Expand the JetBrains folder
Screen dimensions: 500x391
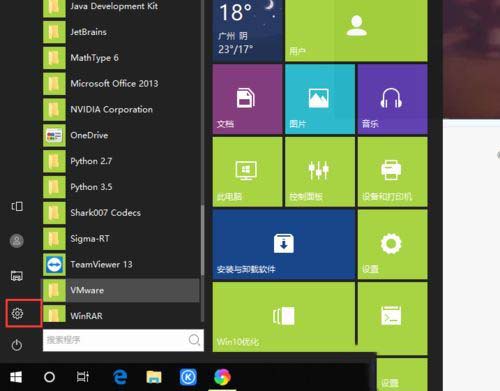pyautogui.click(x=121, y=32)
